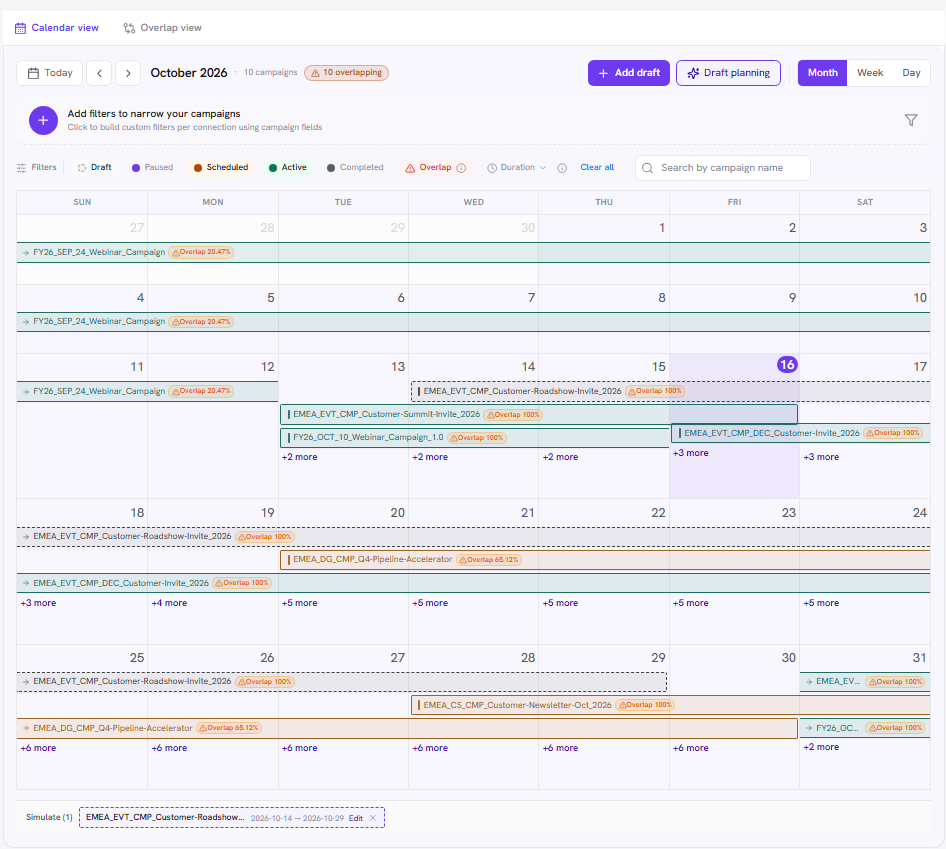Go to next month arrow
The height and width of the screenshot is (849, 946).
pyautogui.click(x=128, y=73)
